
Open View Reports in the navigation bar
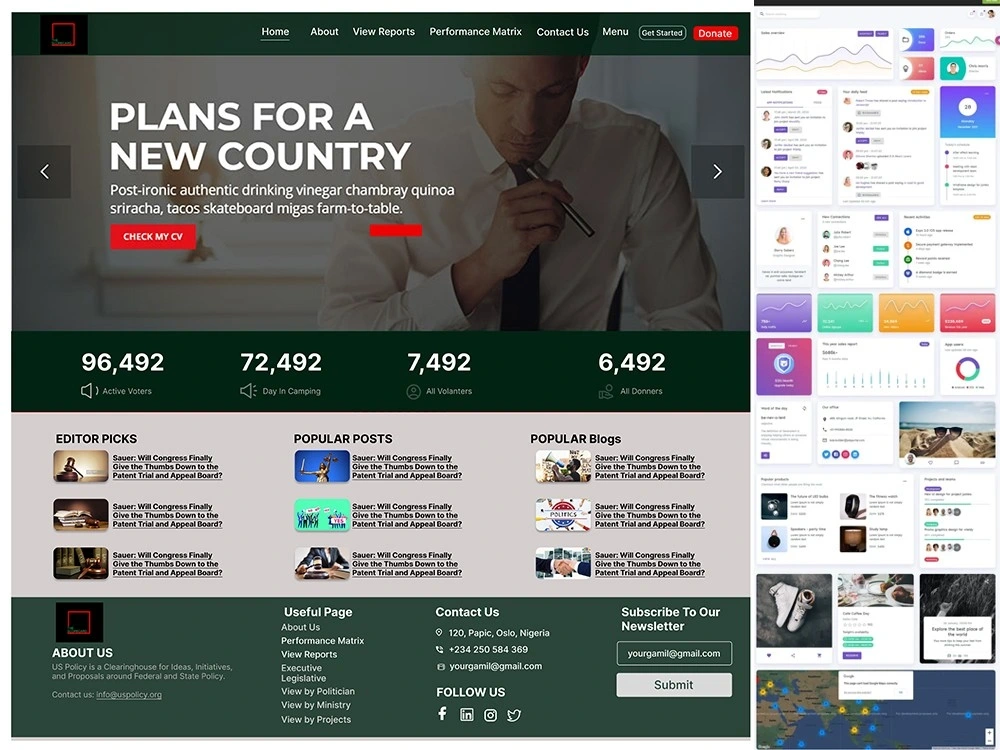[383, 32]
